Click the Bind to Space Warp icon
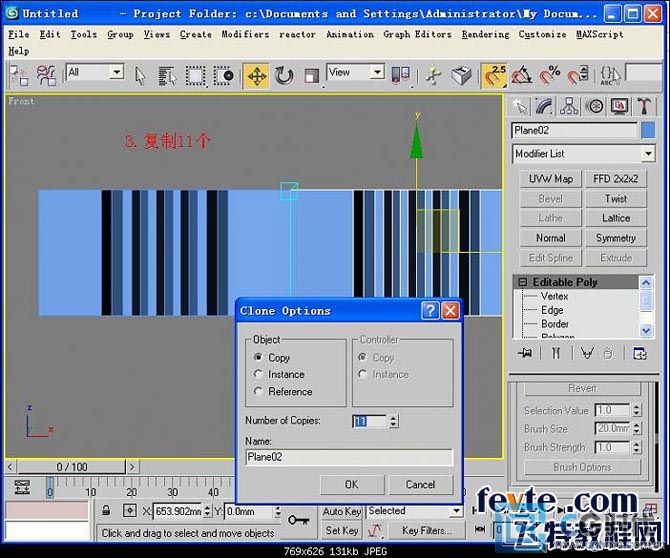Viewport: 670px width, 558px height. pyautogui.click(x=46, y=76)
